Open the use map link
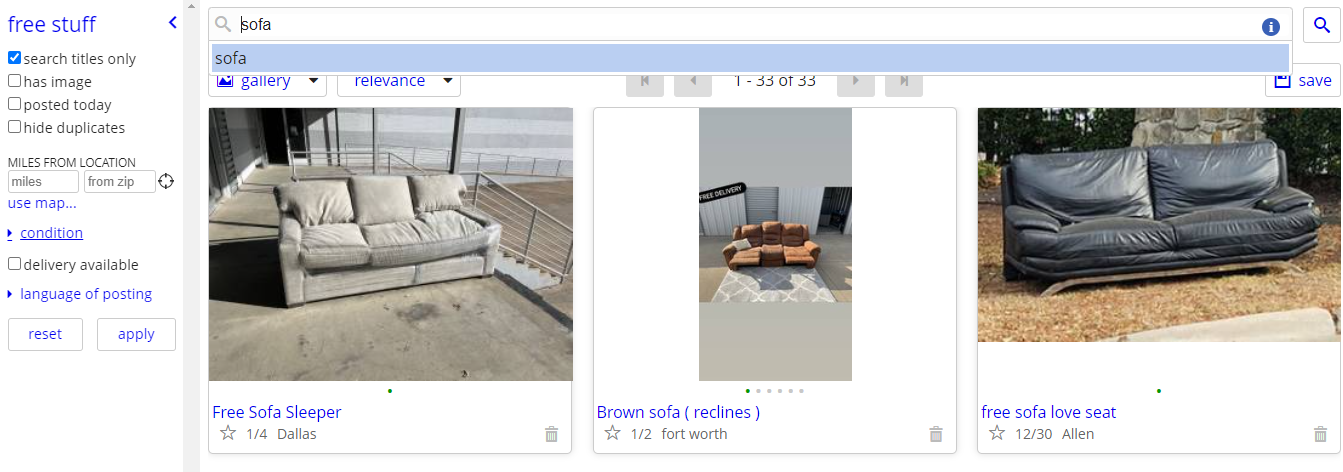Image resolution: width=1343 pixels, height=472 pixels. point(42,203)
